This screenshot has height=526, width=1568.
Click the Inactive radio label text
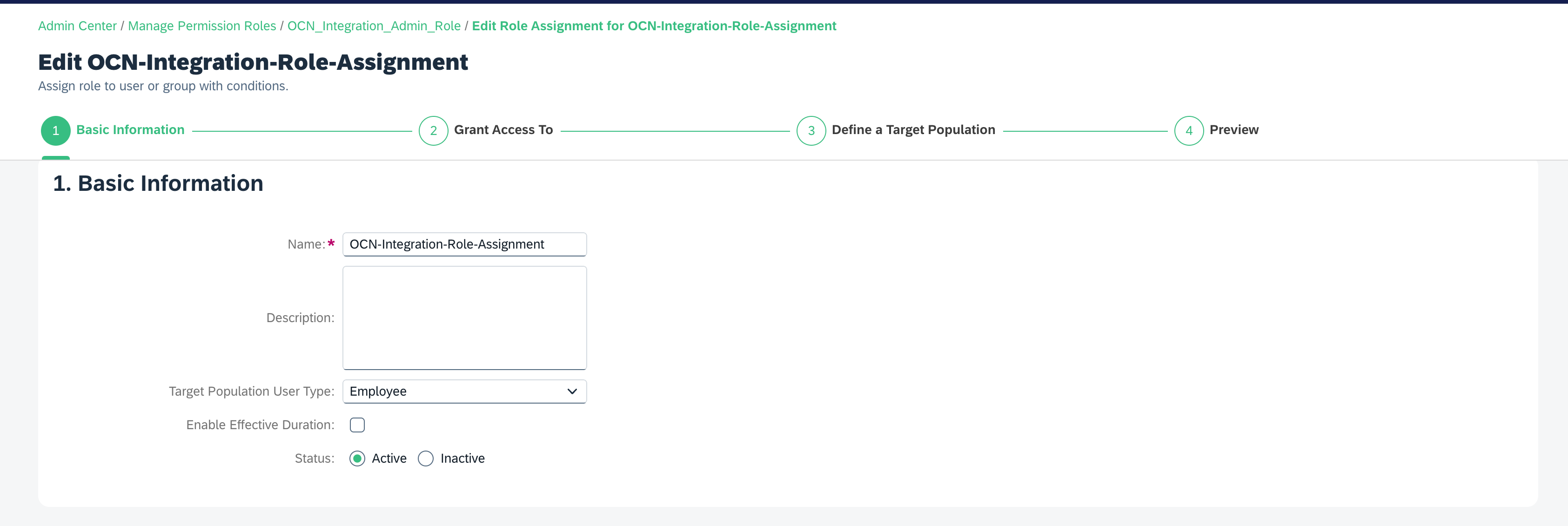(x=462, y=459)
